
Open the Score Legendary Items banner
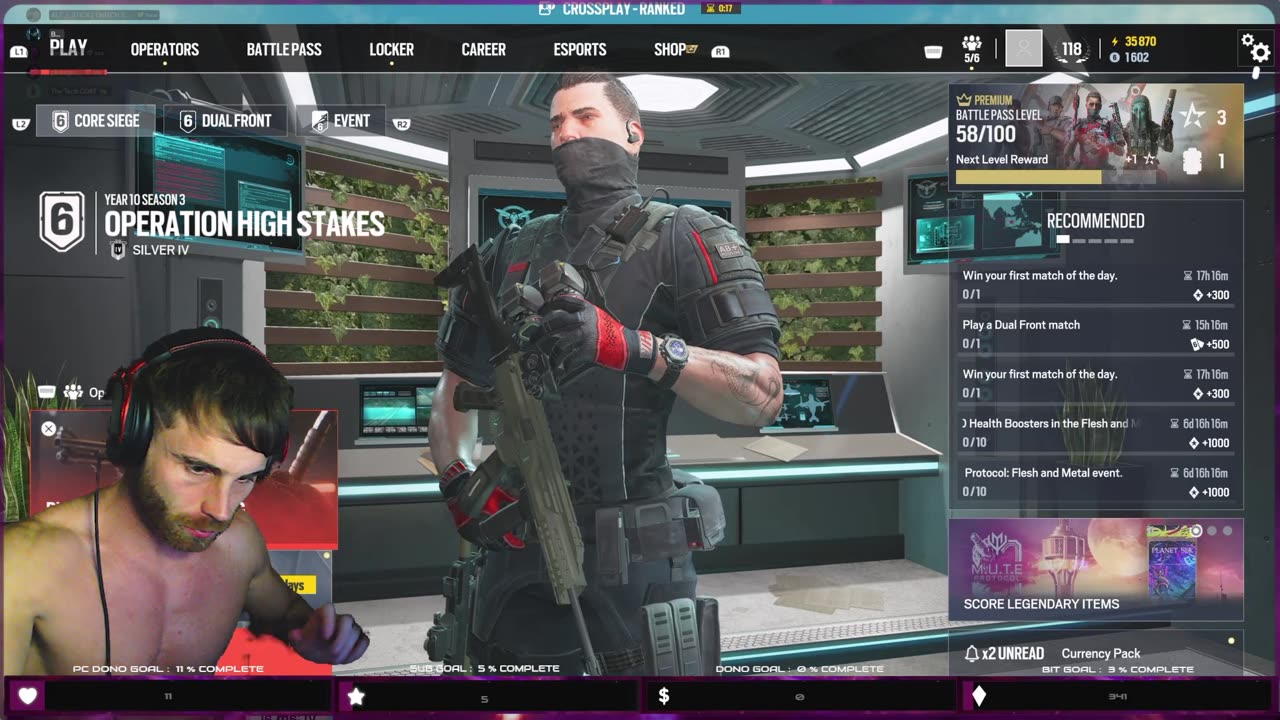click(x=1096, y=568)
